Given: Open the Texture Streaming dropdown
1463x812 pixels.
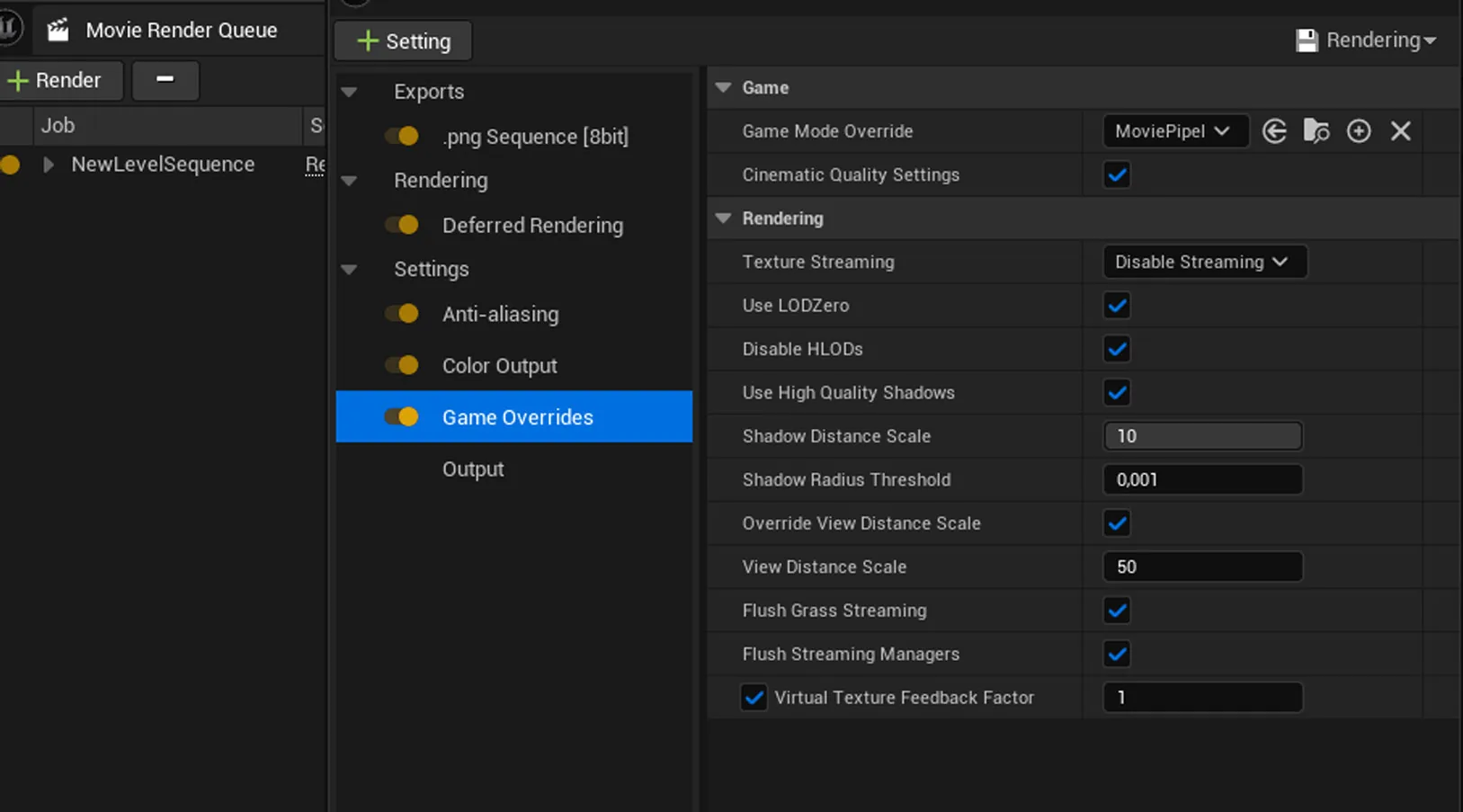Looking at the screenshot, I should pos(1204,262).
